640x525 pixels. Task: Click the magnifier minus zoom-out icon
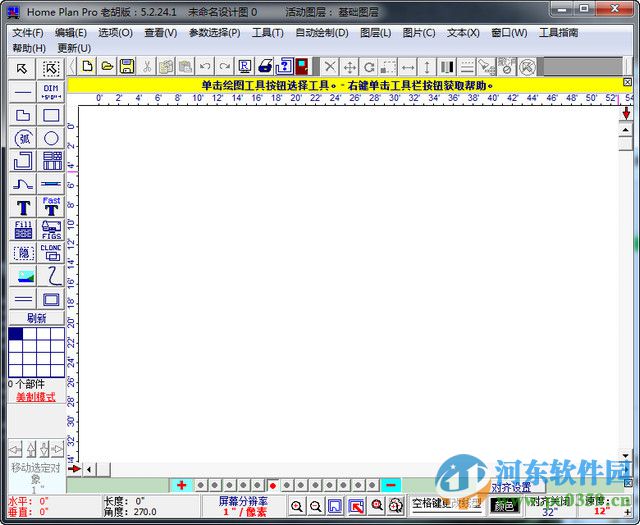tap(316, 506)
